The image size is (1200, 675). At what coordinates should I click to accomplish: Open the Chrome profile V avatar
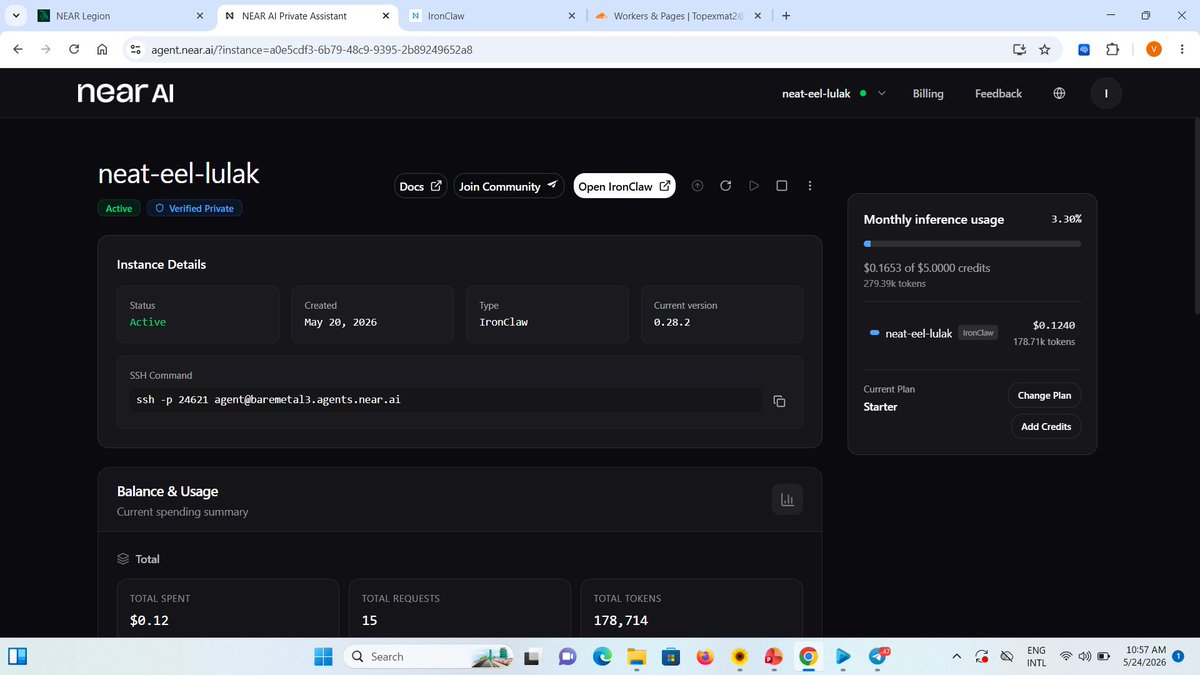point(1153,49)
